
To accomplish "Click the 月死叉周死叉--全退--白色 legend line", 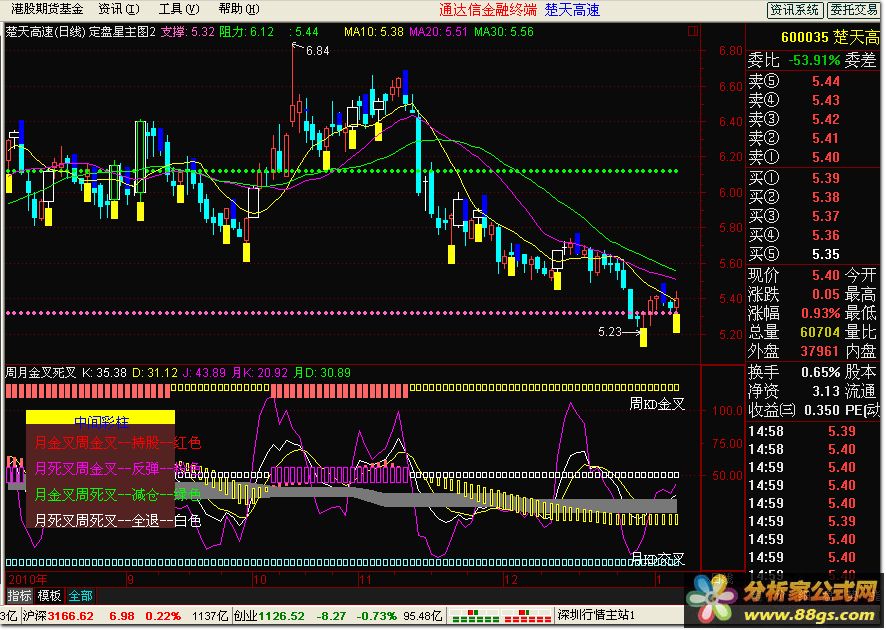I will 118,520.
